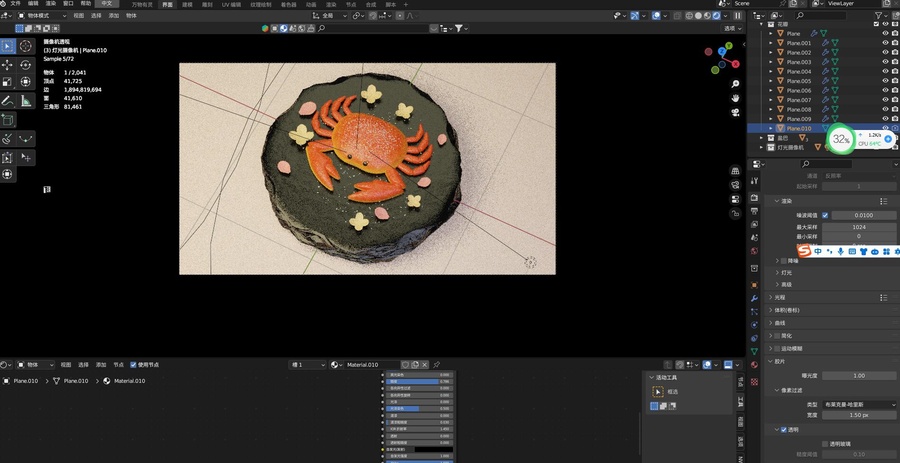Click the Max Samples 1024 field
Viewport: 900px width, 463px height.
(859, 227)
